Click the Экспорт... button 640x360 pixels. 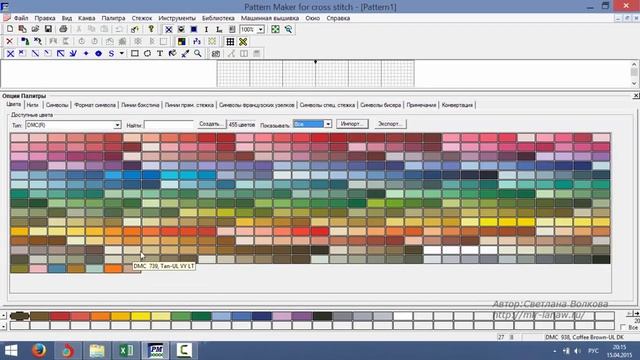click(390, 124)
